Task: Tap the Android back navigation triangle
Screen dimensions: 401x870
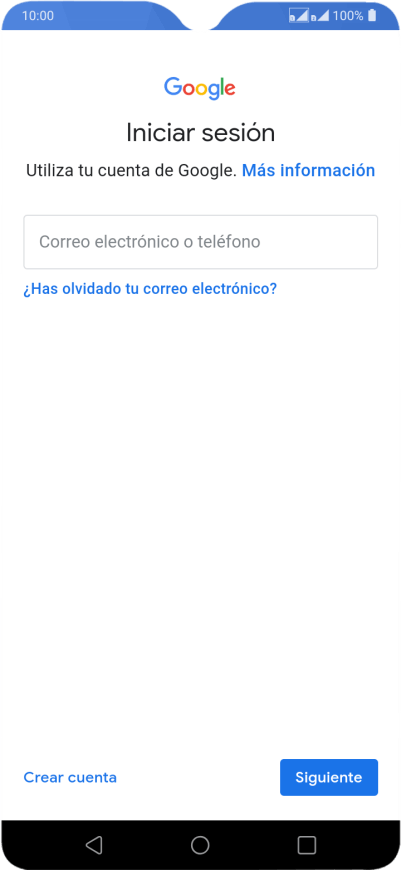Action: 94,844
